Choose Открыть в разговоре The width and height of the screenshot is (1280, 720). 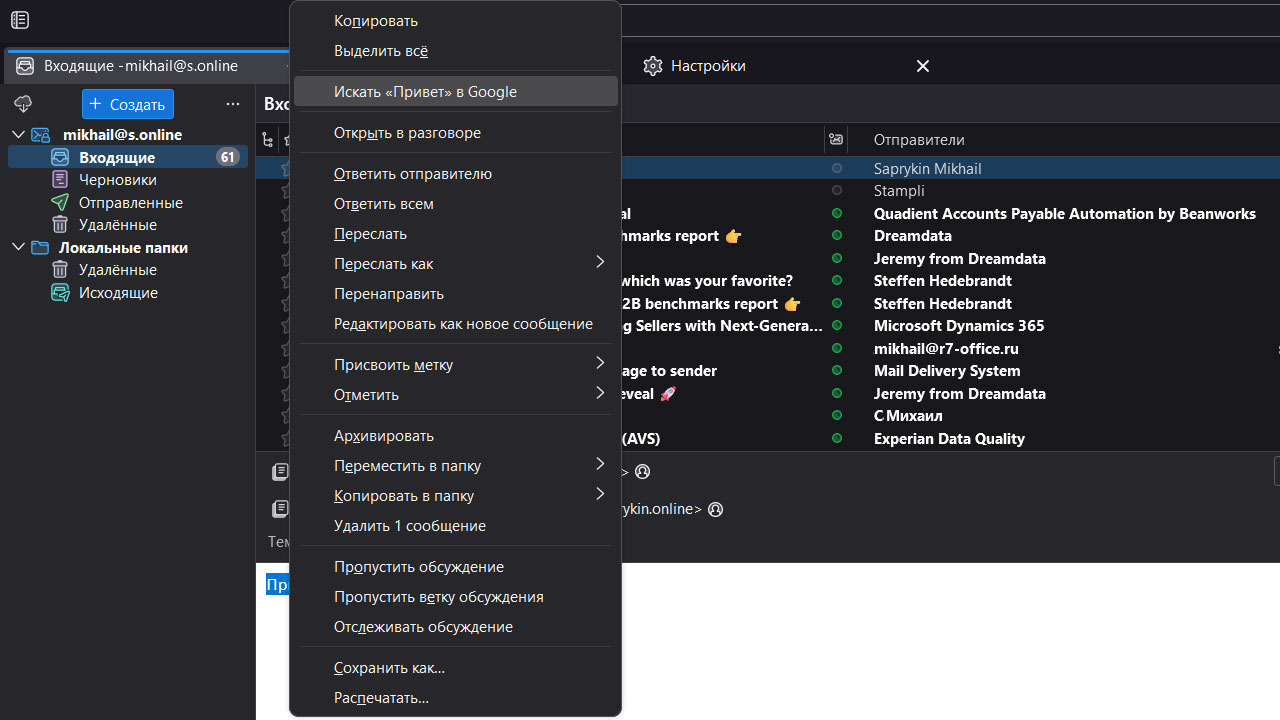(x=455, y=133)
